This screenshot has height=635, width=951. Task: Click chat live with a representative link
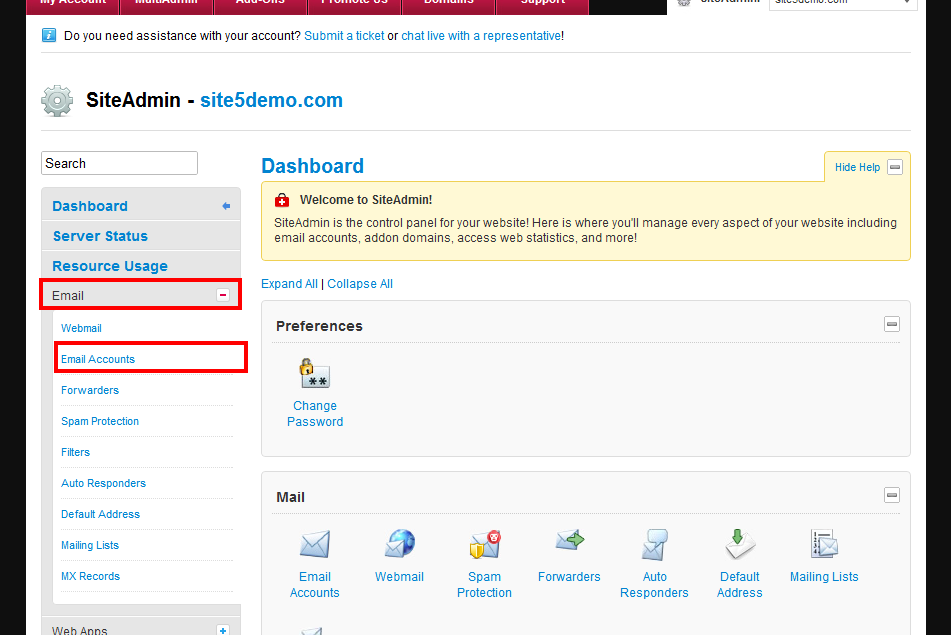tap(481, 36)
